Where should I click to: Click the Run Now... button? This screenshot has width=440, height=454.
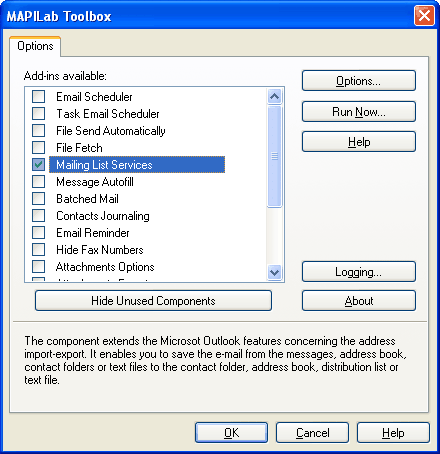click(359, 112)
